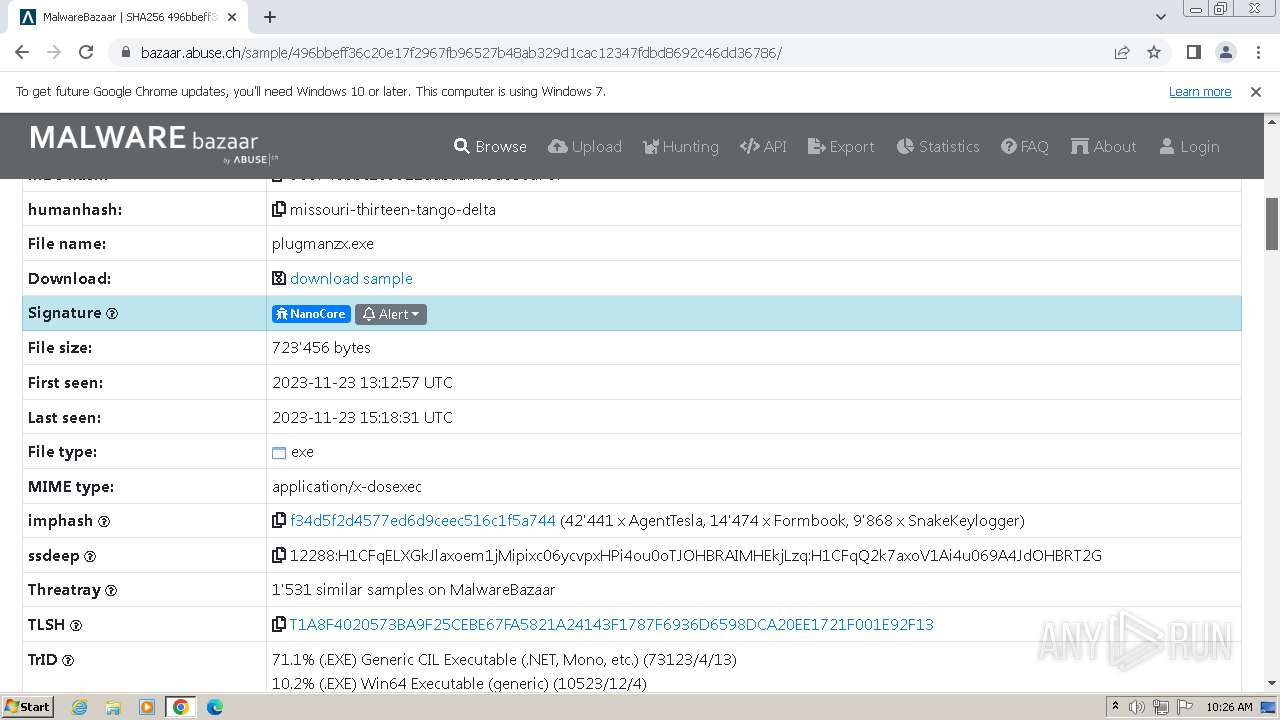Go back to previous page
Screen dimensions: 1280x720
pyautogui.click(x=22, y=52)
